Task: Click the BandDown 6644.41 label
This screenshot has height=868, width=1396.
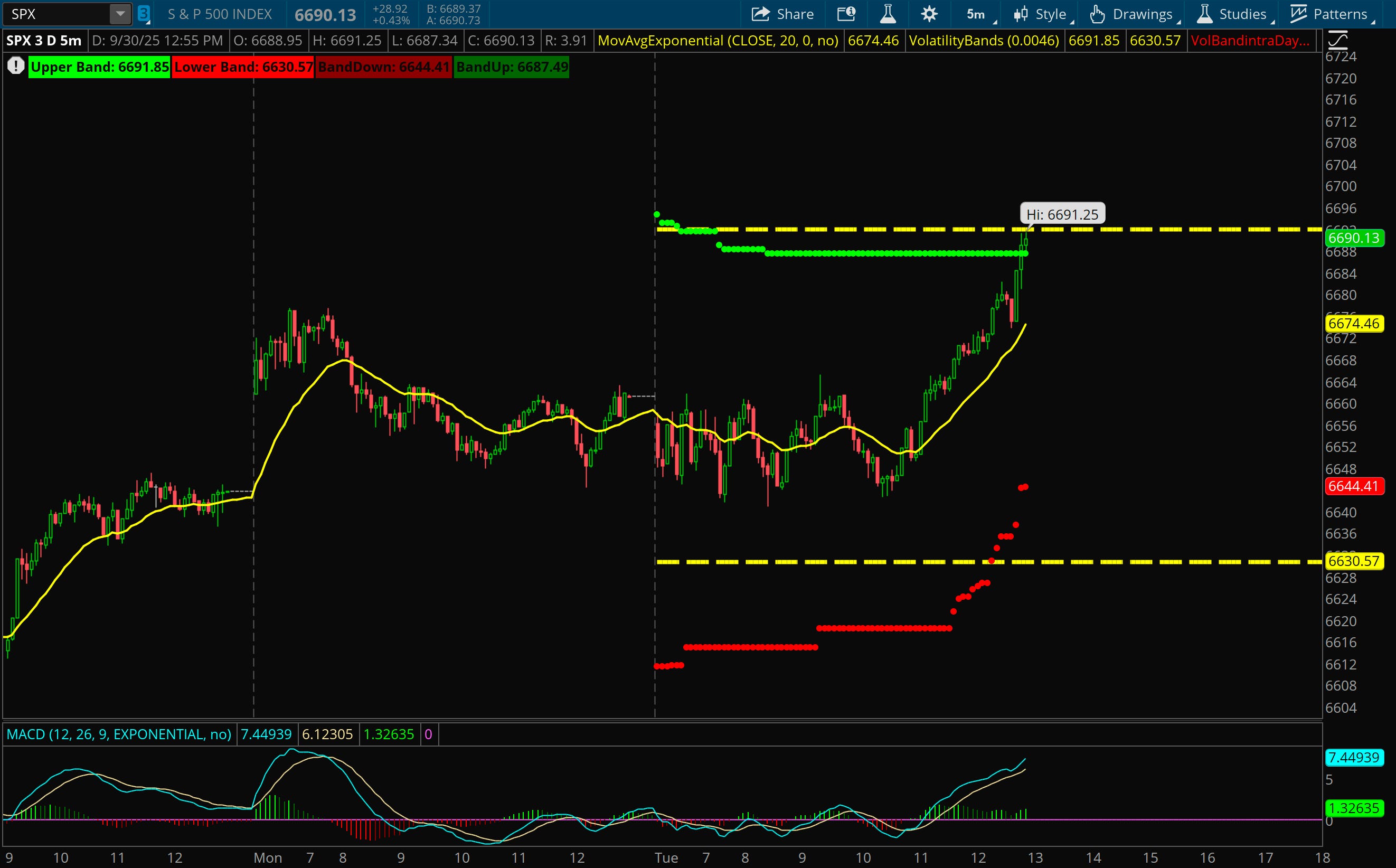Action: [x=383, y=67]
